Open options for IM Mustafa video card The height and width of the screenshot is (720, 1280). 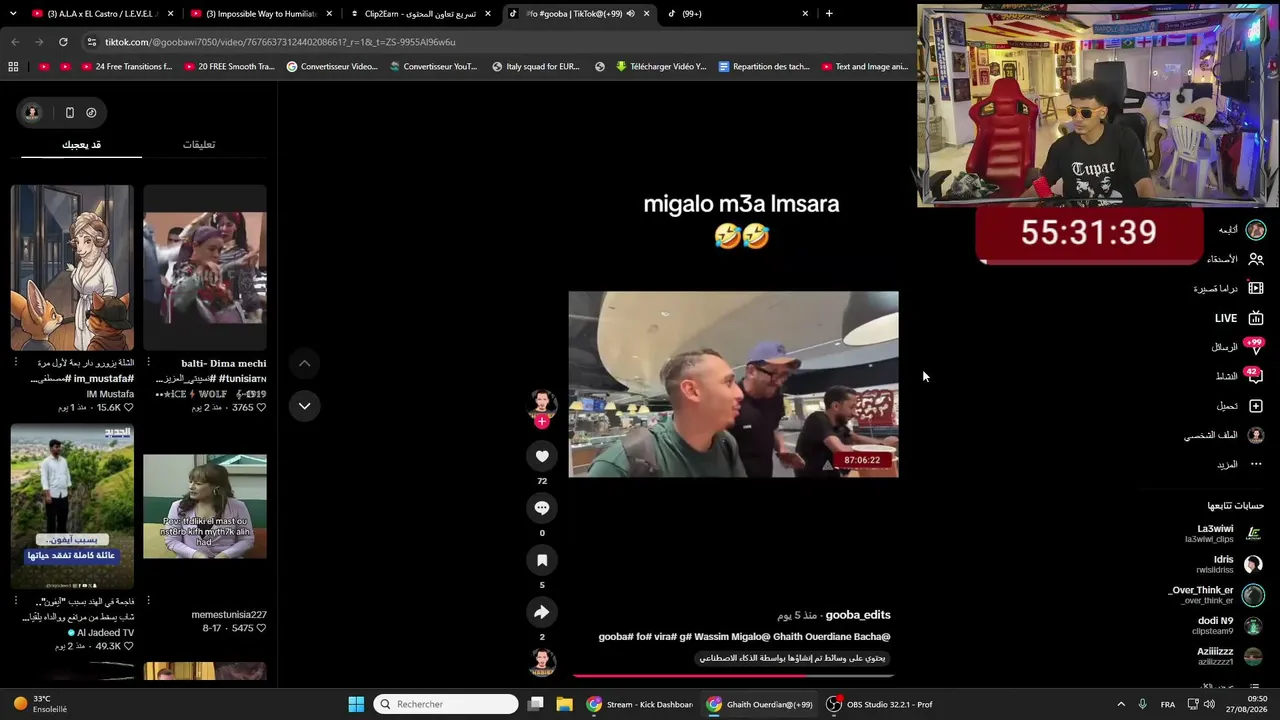click(16, 362)
